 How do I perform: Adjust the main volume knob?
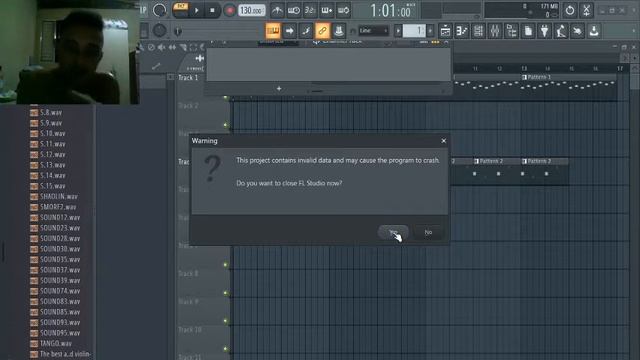click(x=160, y=10)
